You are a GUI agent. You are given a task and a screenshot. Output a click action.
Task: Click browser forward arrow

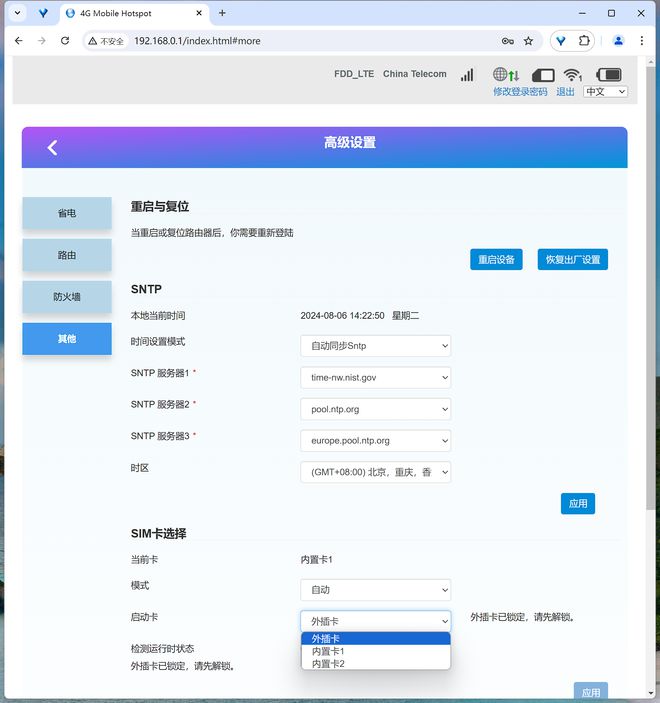click(x=42, y=41)
